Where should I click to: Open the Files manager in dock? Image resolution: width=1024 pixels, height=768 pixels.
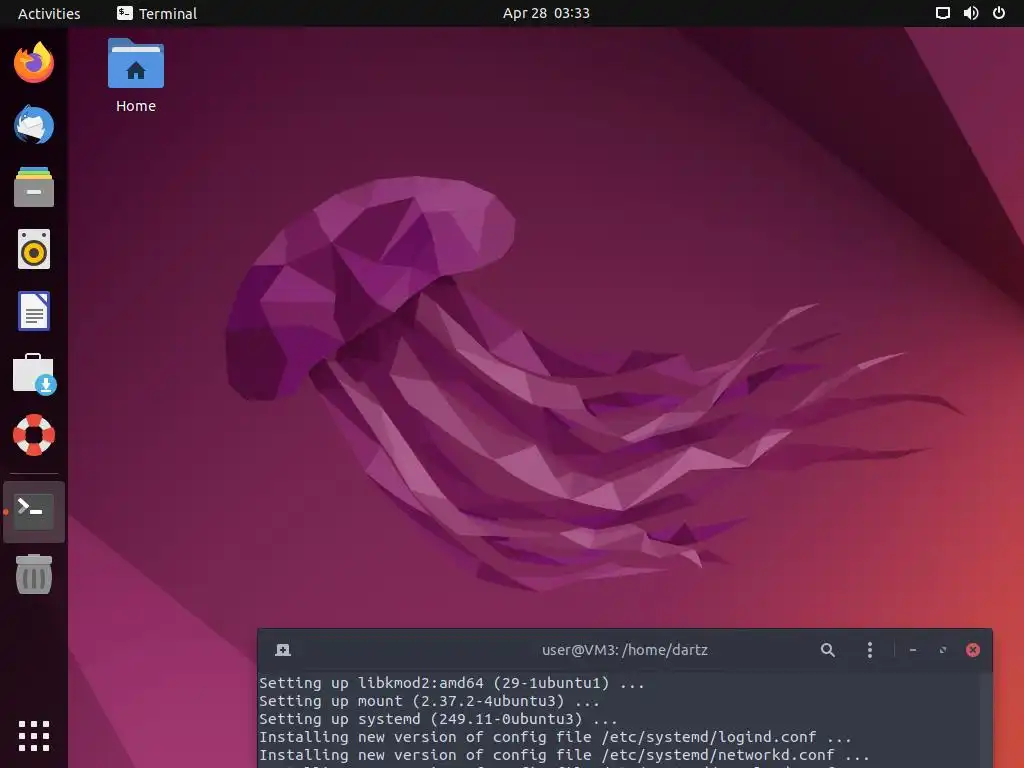(34, 187)
